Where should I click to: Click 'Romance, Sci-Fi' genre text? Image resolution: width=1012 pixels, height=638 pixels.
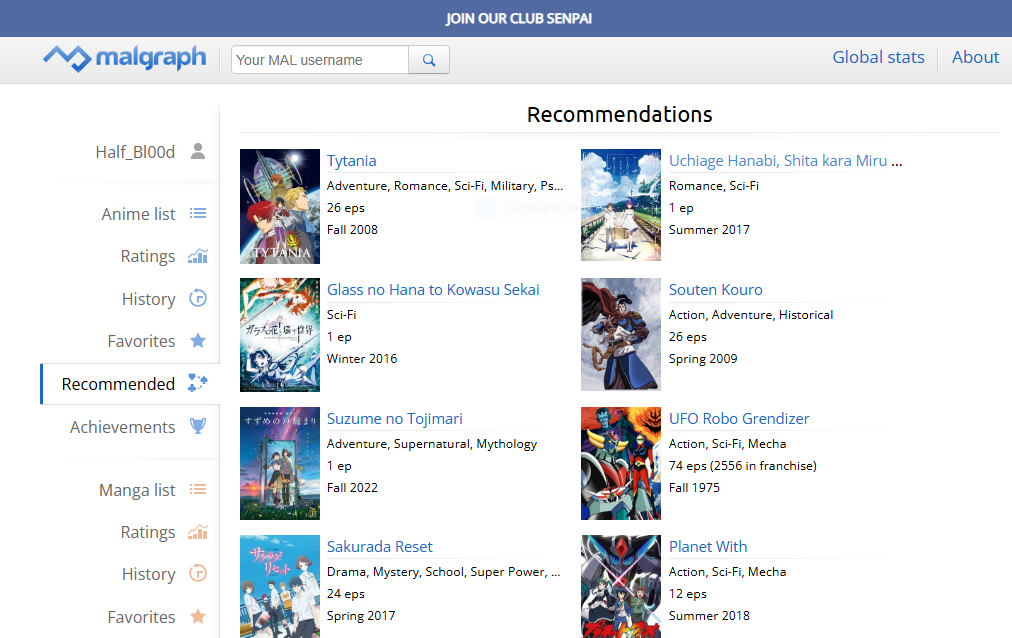(714, 186)
